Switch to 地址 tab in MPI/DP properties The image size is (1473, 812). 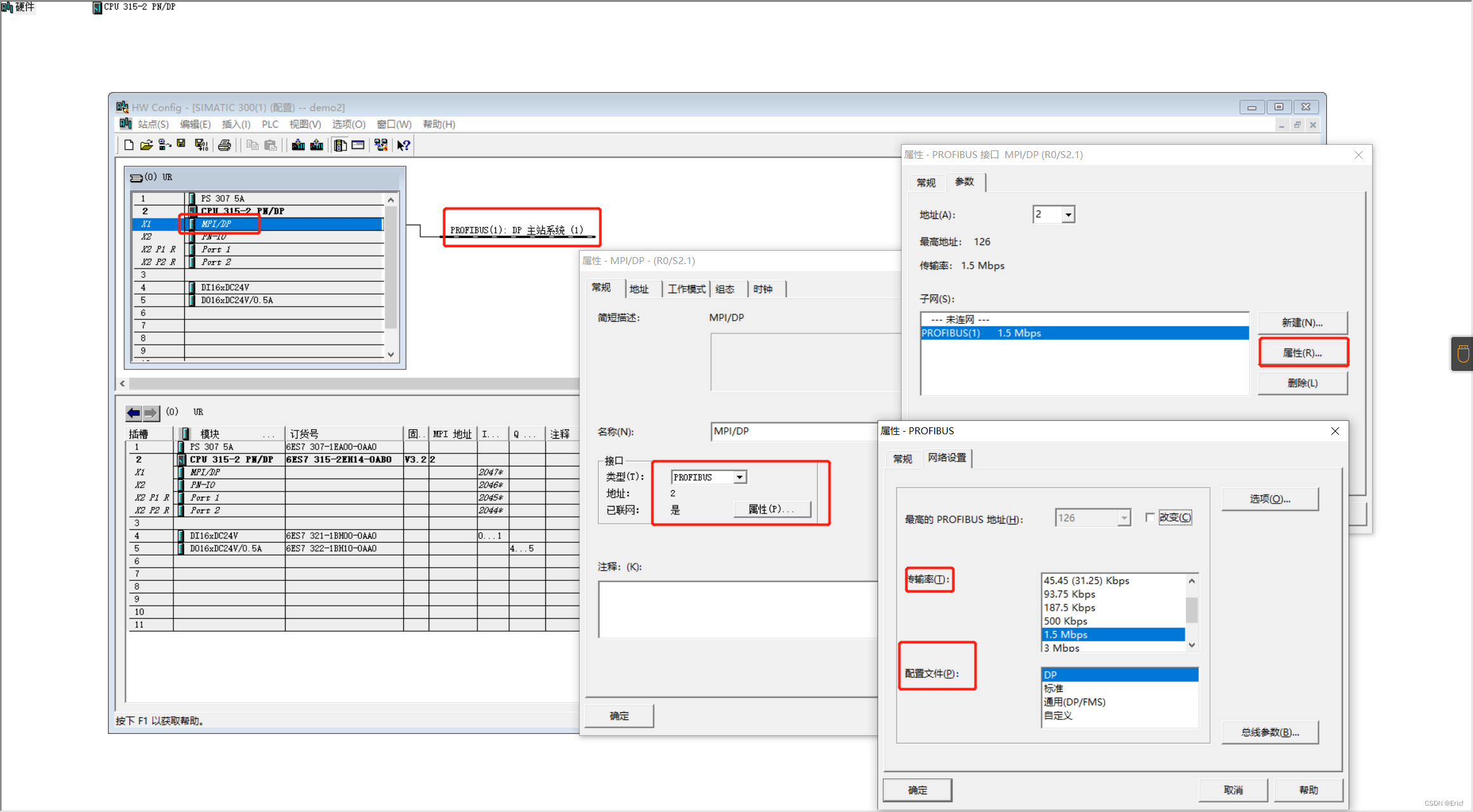tap(639, 290)
